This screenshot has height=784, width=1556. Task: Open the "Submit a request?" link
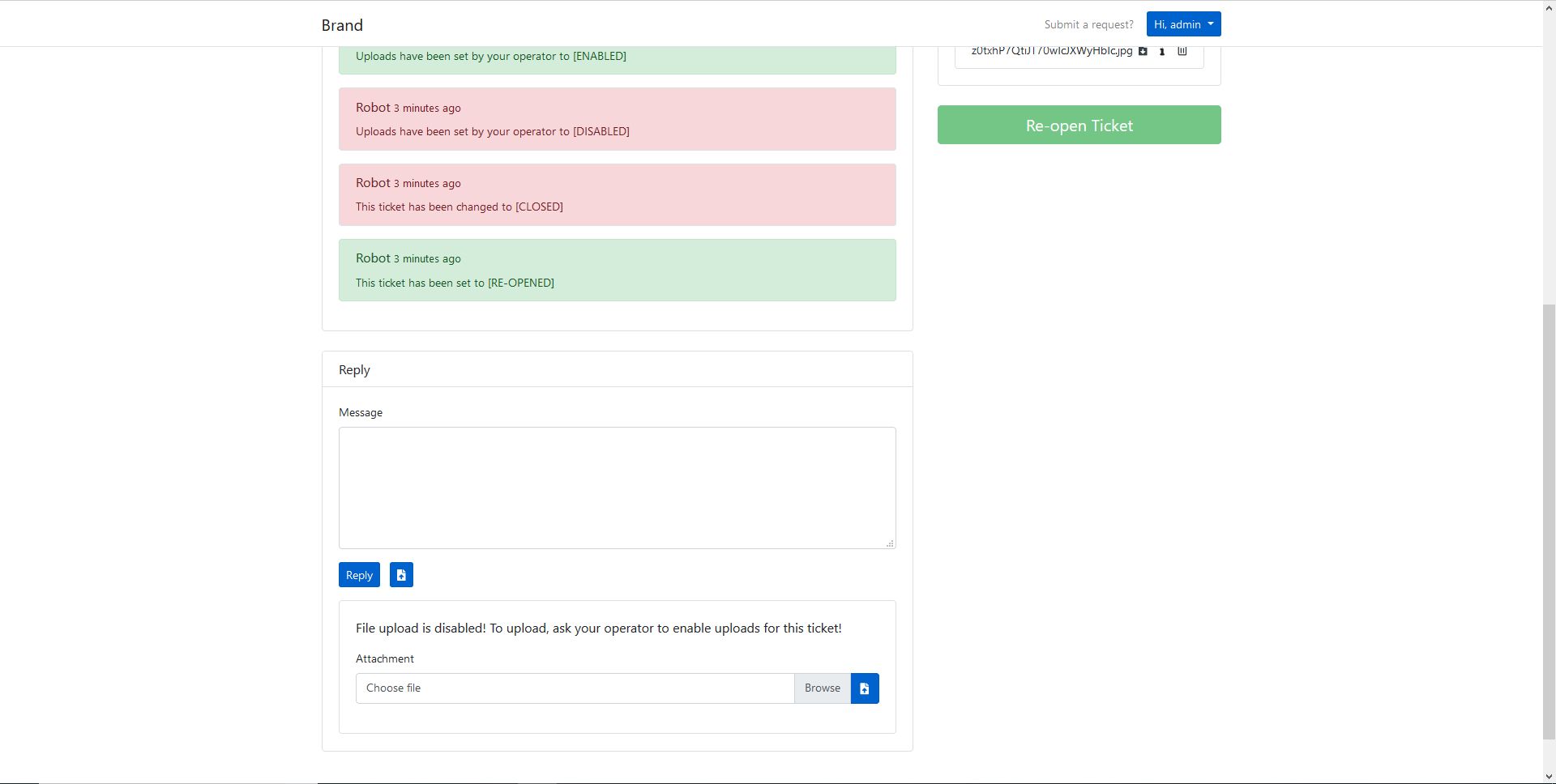(1088, 24)
